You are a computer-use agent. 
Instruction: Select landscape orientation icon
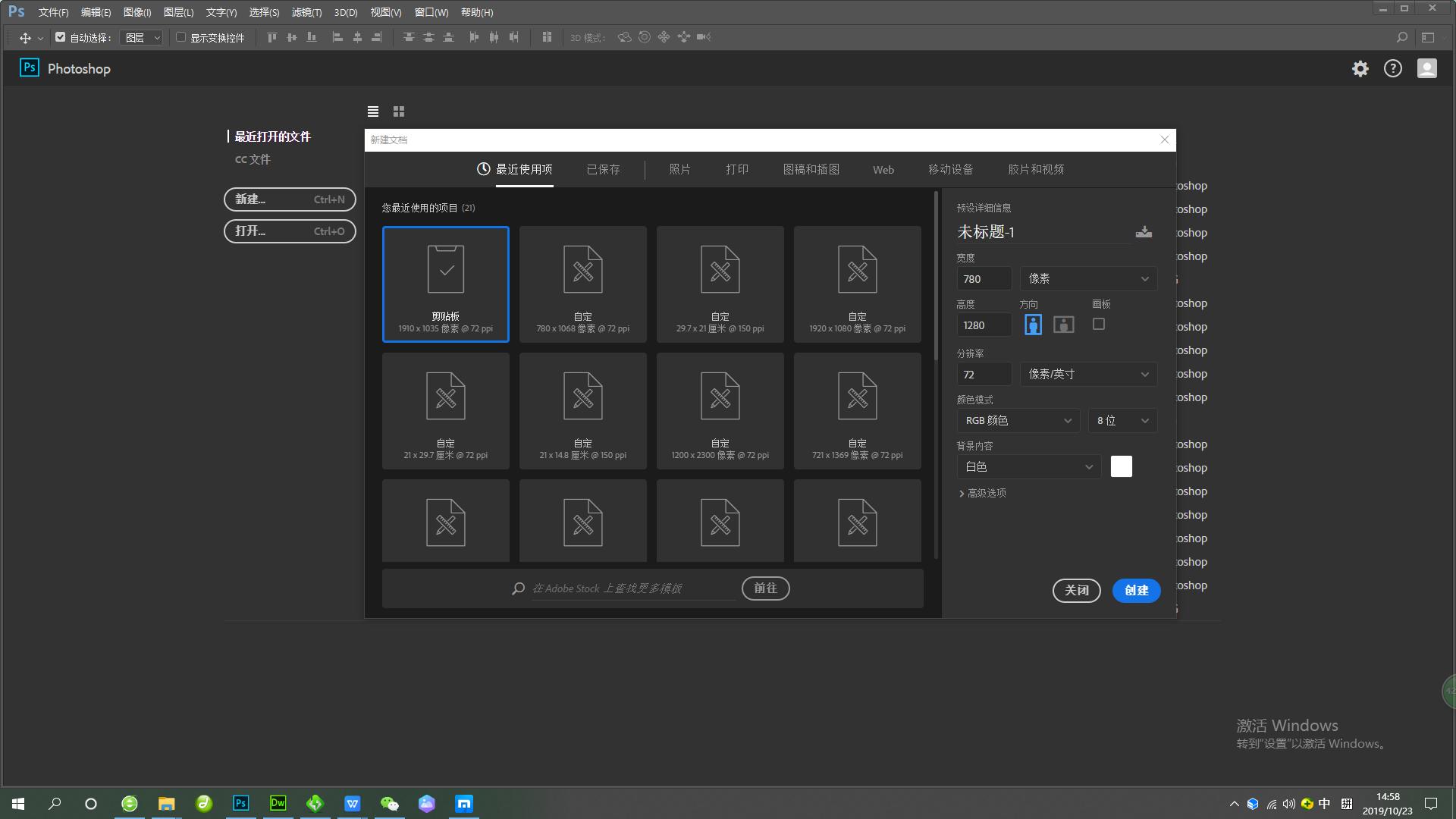point(1064,325)
